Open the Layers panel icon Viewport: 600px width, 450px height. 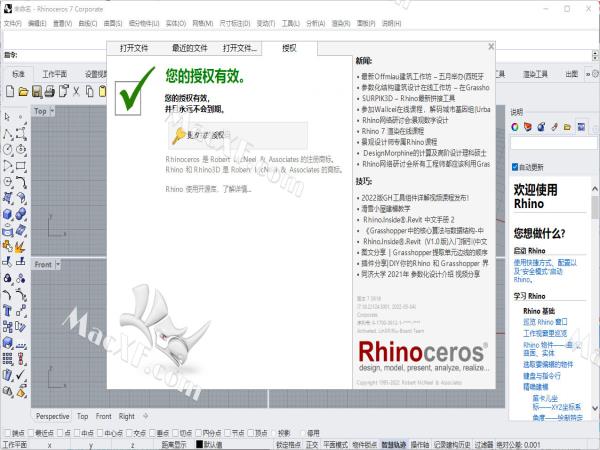coord(528,127)
